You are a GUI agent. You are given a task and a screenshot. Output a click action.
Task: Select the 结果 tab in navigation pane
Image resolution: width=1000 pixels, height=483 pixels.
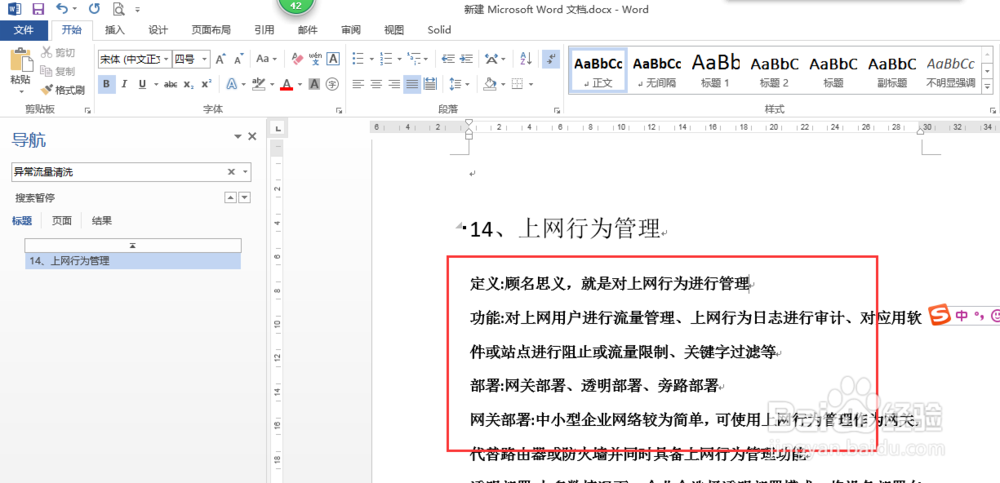[x=102, y=221]
